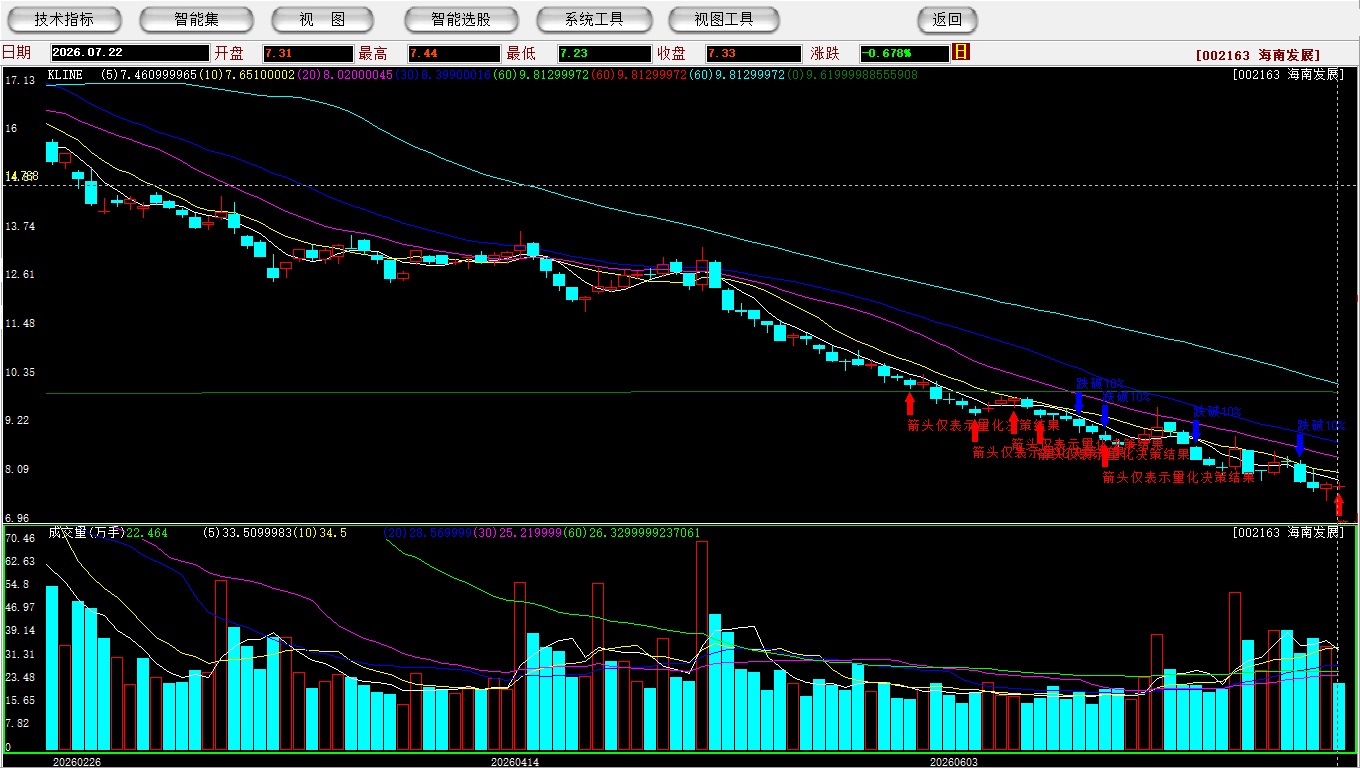The height and width of the screenshot is (768, 1360).
Task: Click the volume axis label 23.48
Action: coord(20,677)
